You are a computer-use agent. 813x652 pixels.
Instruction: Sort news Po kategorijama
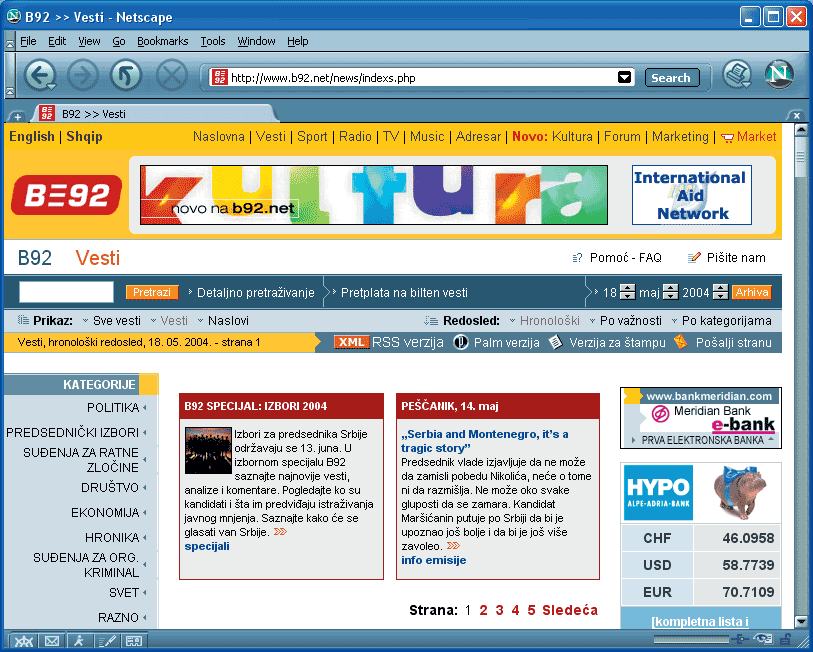(726, 321)
